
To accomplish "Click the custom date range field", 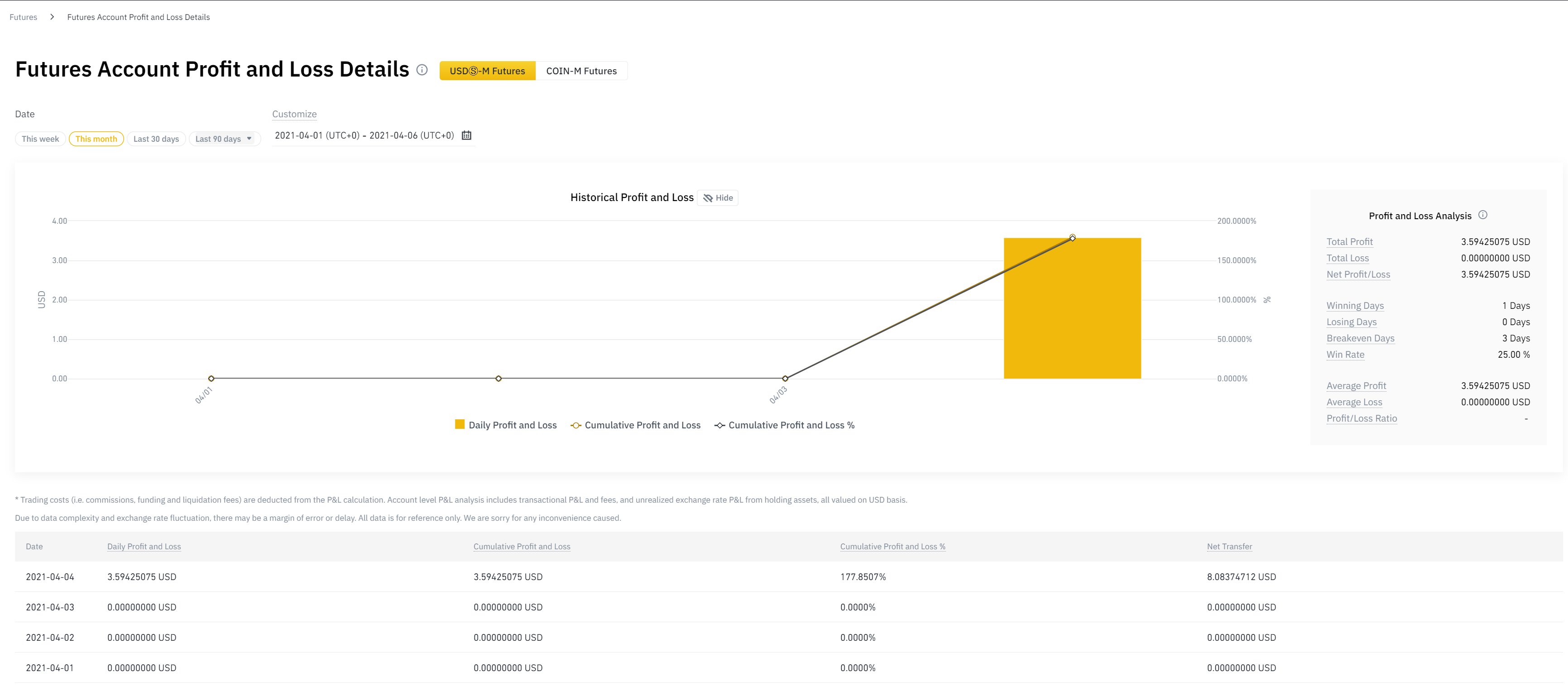I will (x=373, y=135).
